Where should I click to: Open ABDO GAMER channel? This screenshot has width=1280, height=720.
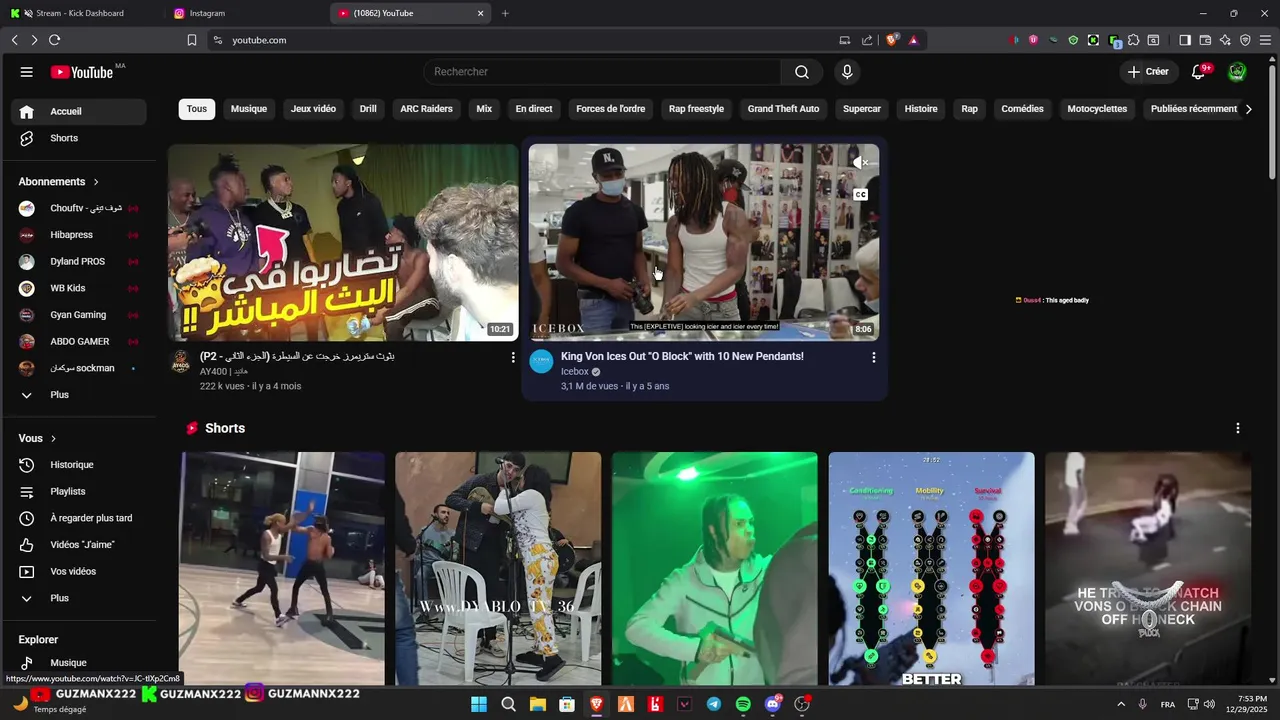point(79,342)
